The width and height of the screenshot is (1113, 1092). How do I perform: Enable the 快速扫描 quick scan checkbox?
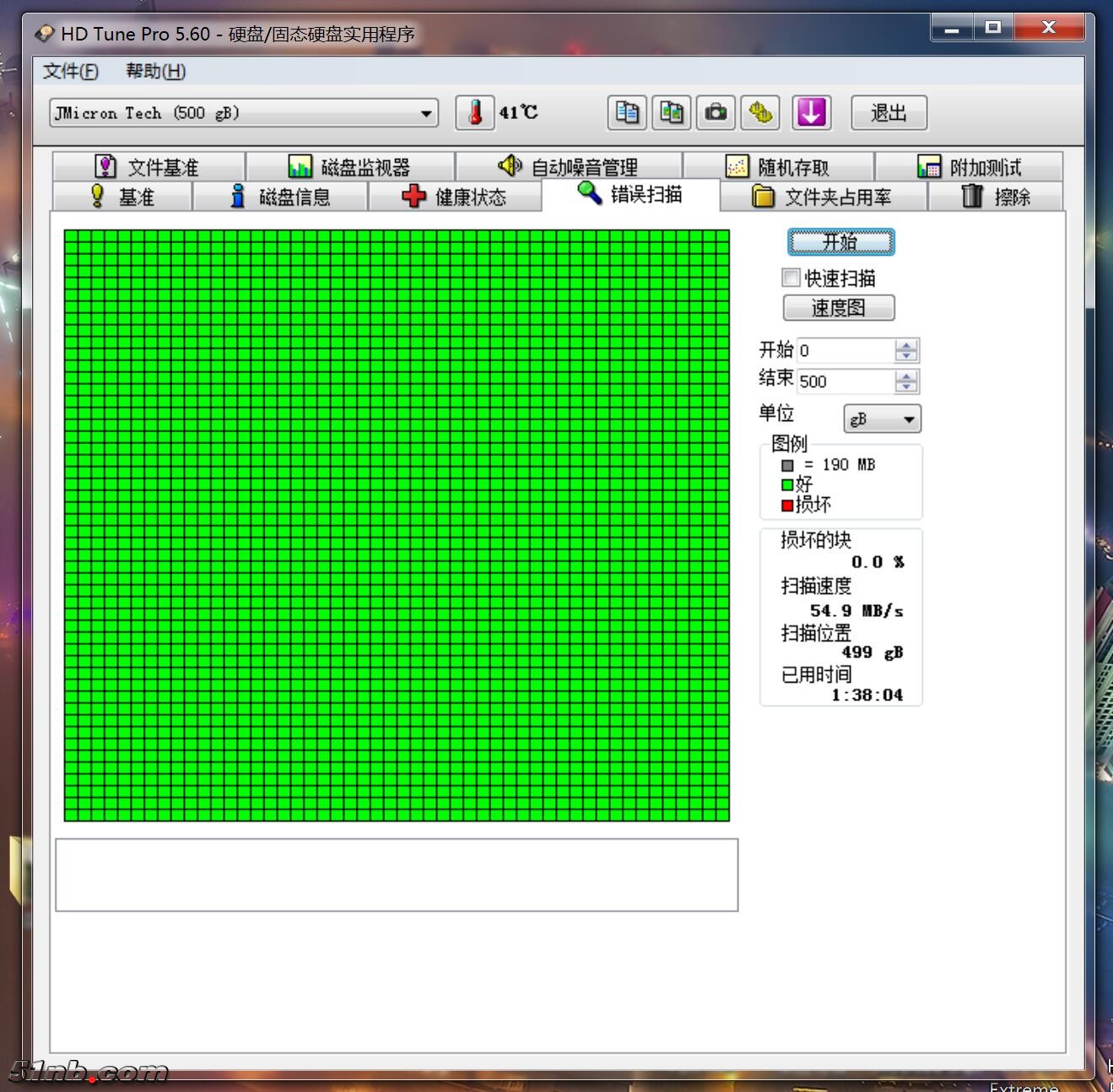[x=791, y=278]
